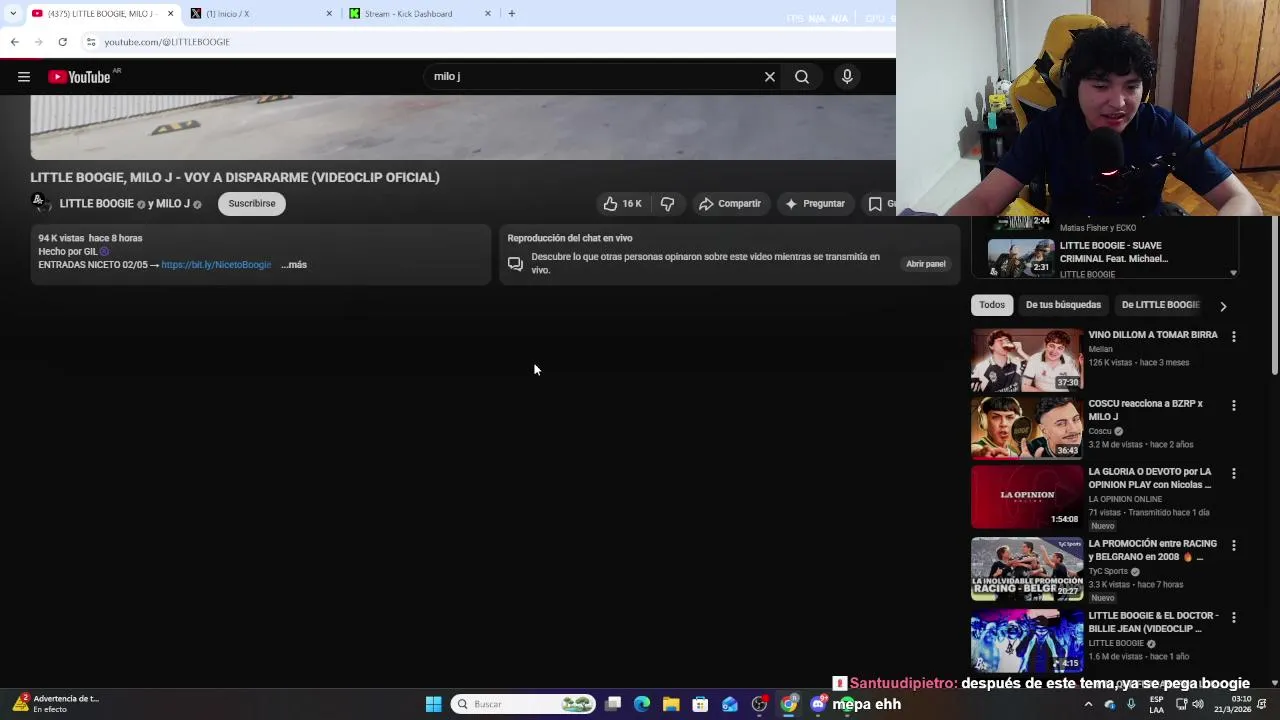Select the De tus búsquedas chip

(1063, 305)
